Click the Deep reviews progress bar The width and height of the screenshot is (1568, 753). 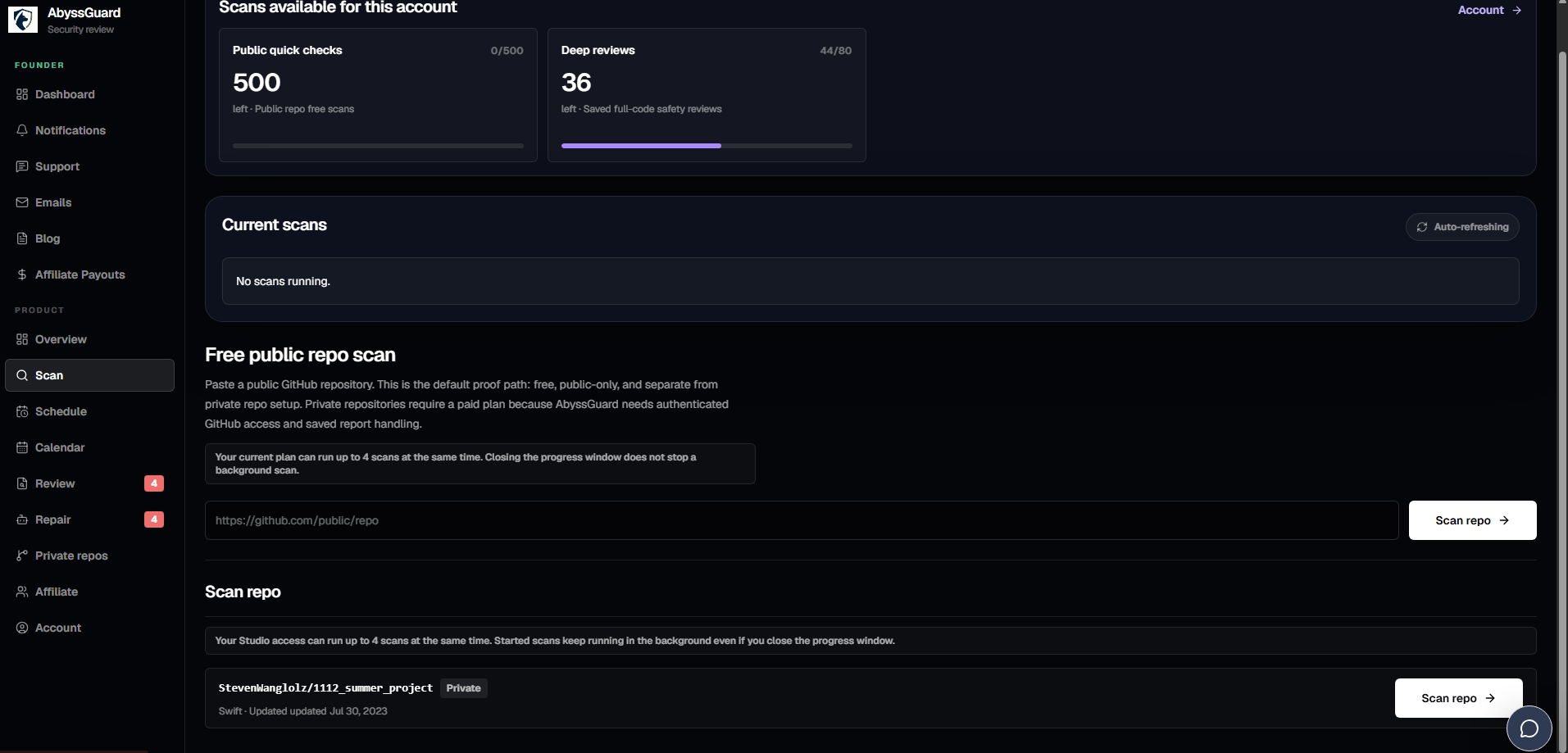point(707,146)
